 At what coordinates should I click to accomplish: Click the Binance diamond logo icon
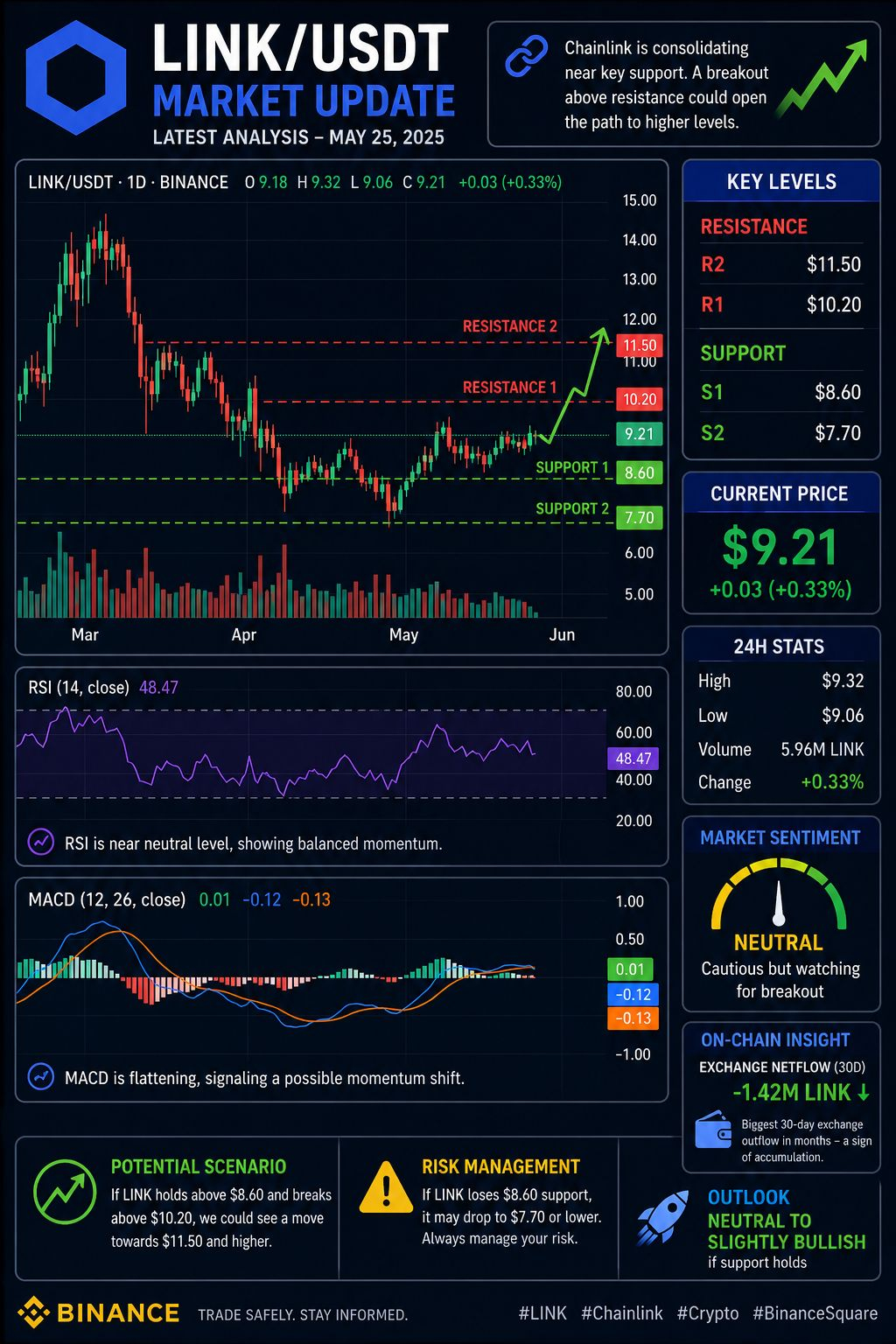click(x=34, y=1312)
